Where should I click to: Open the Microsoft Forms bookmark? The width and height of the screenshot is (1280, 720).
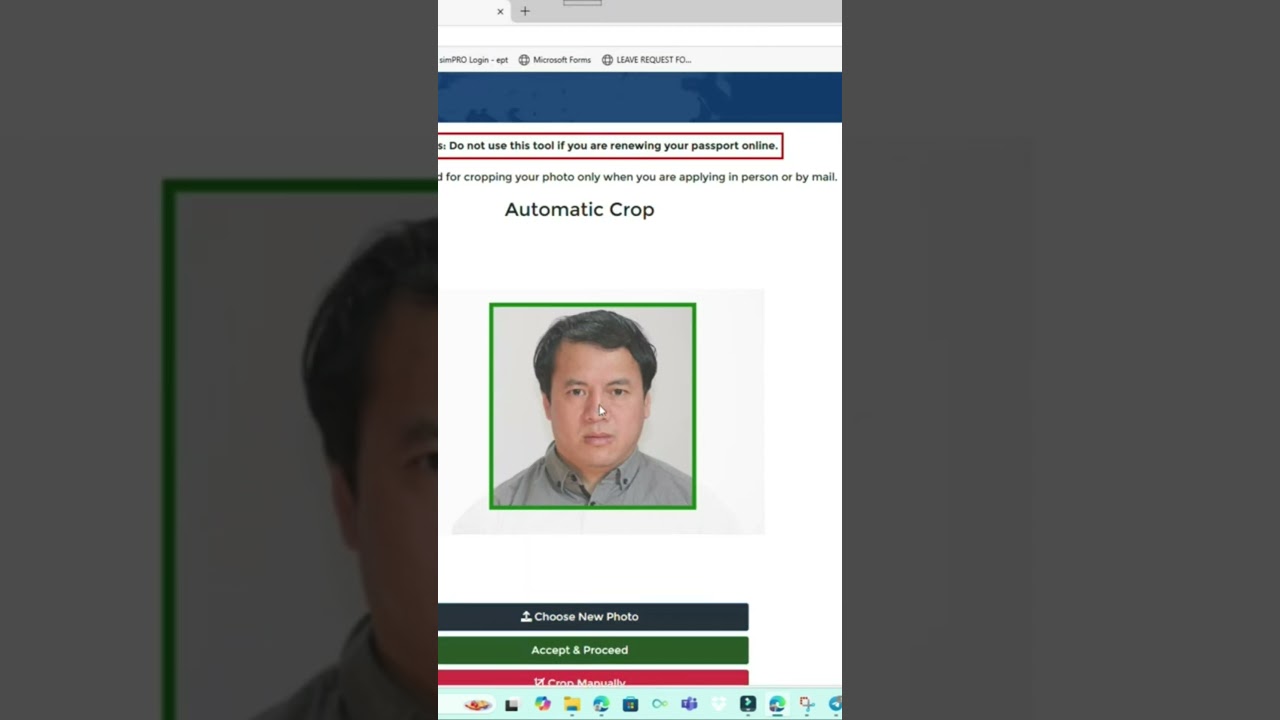pyautogui.click(x=555, y=60)
